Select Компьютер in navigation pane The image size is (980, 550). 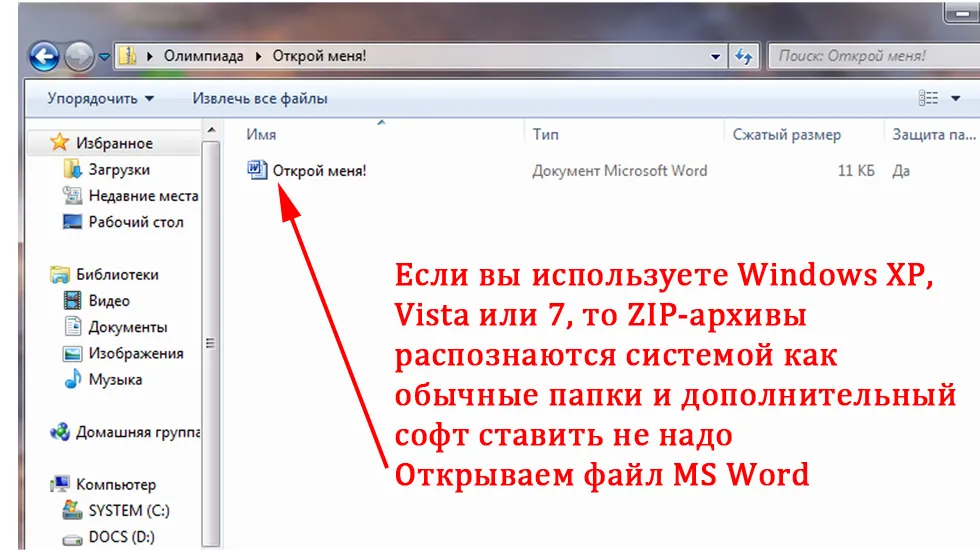116,484
